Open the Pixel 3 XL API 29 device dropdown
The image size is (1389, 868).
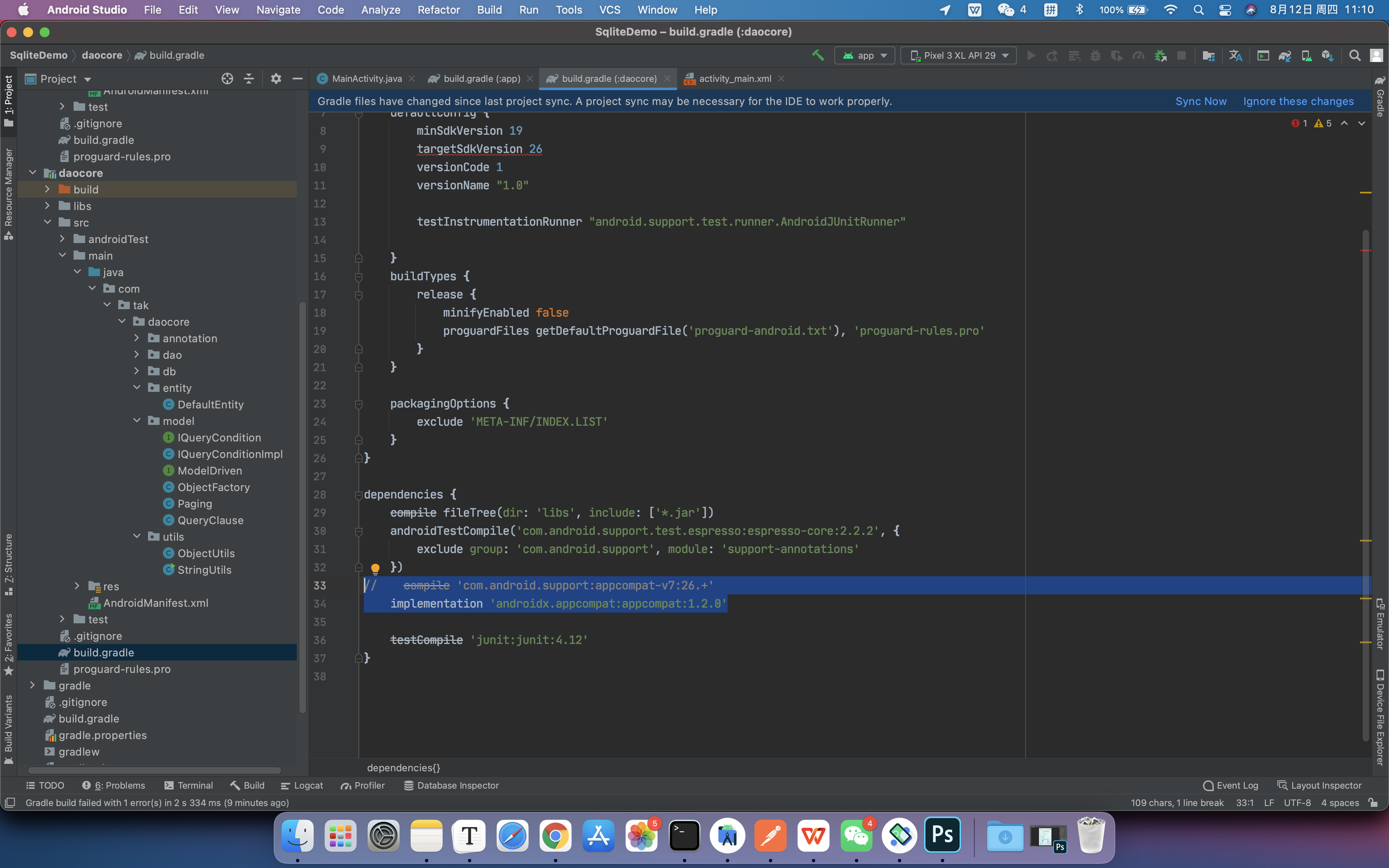coord(959,56)
